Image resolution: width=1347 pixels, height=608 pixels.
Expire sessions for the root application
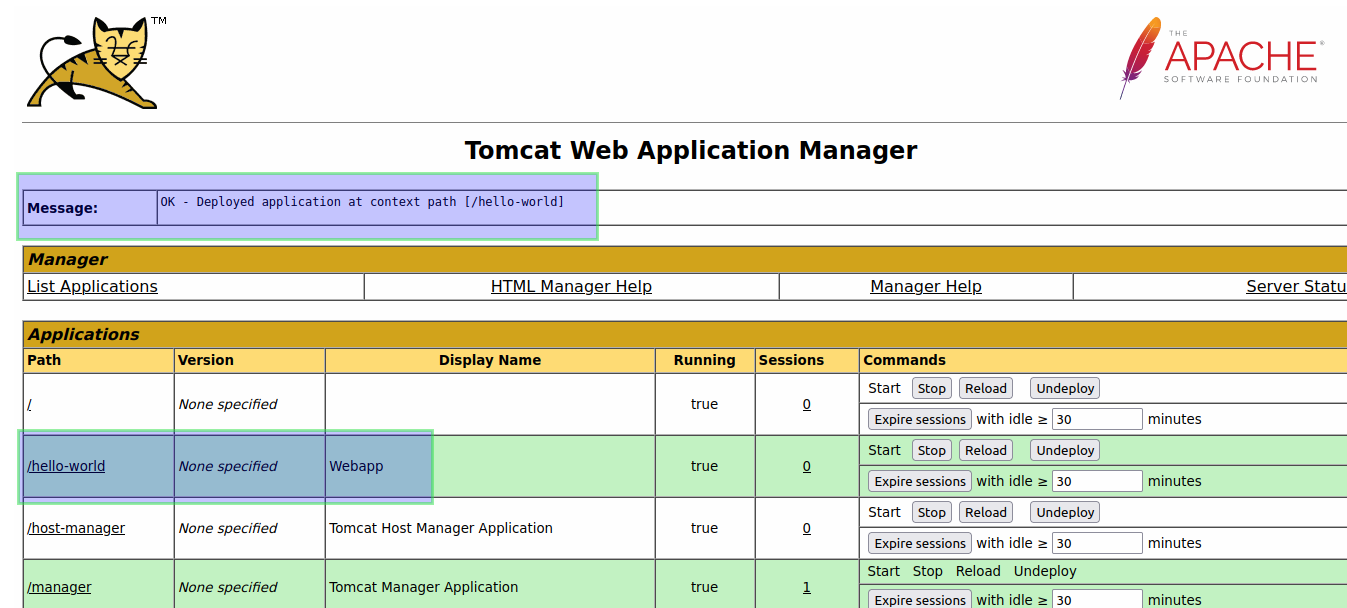pyautogui.click(x=920, y=419)
